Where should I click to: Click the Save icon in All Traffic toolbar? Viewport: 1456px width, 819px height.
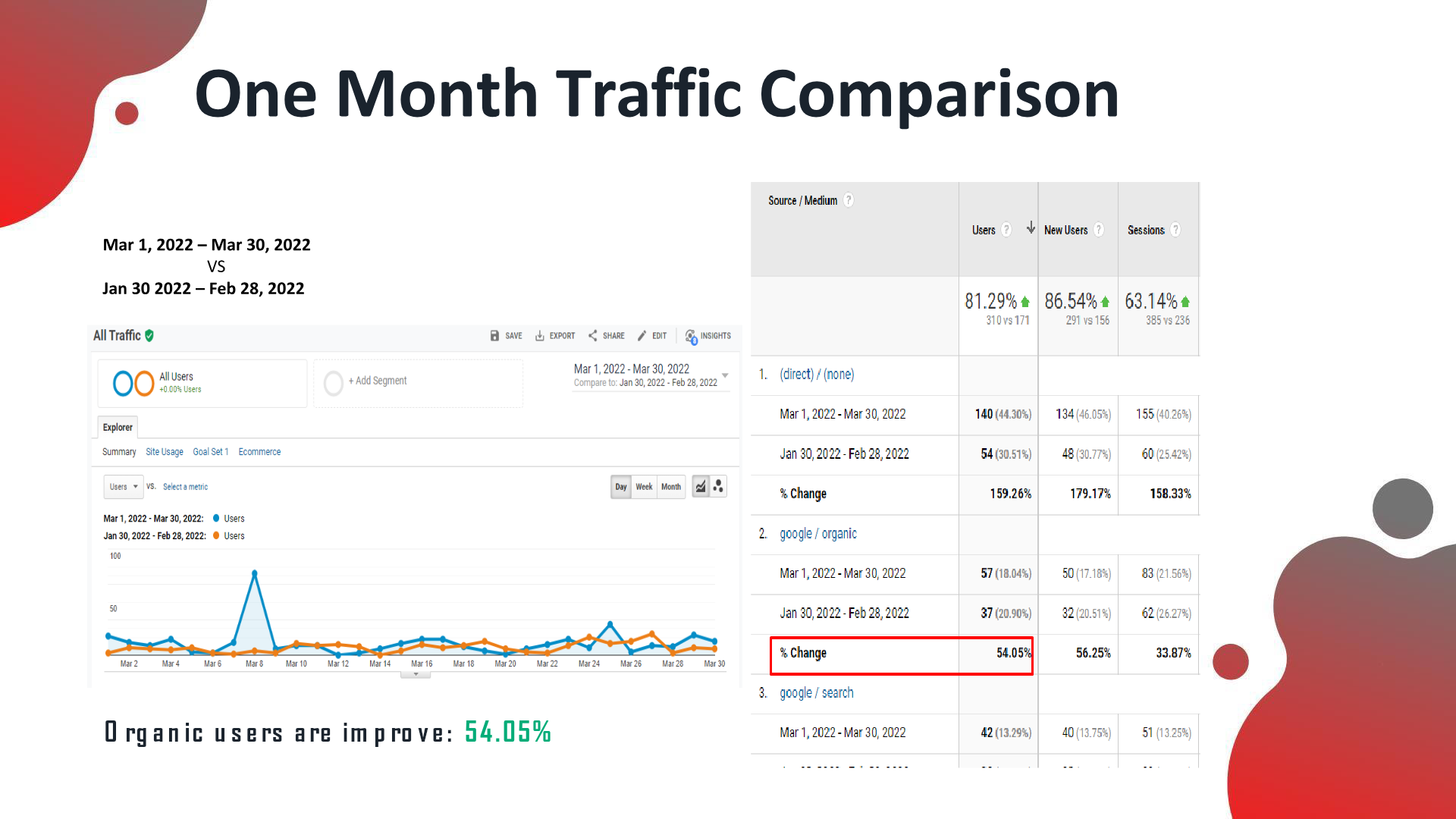point(494,335)
